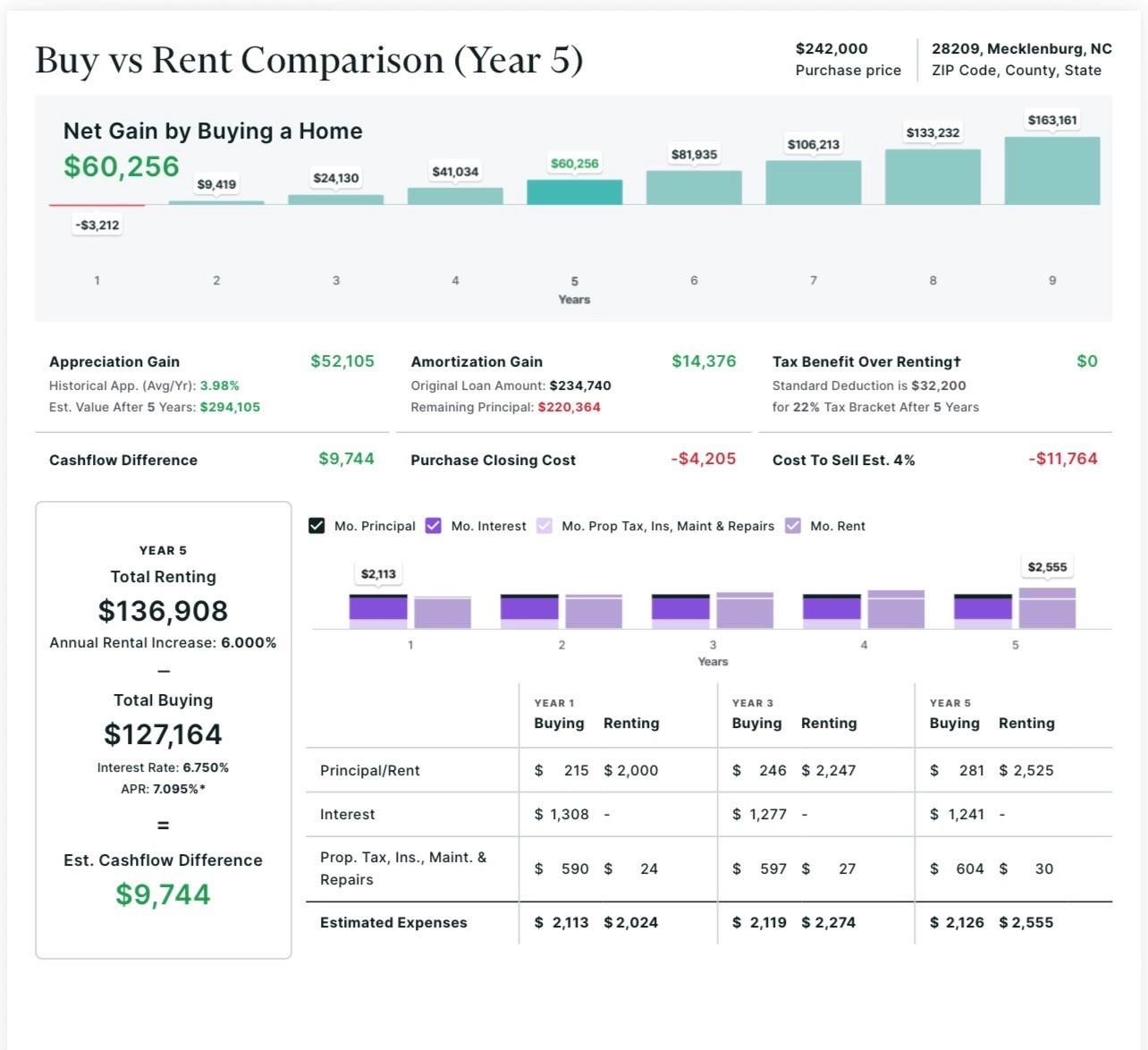Select the year 3 bar labeled $24,130
Screen dimensions: 1148x1050
(336, 199)
